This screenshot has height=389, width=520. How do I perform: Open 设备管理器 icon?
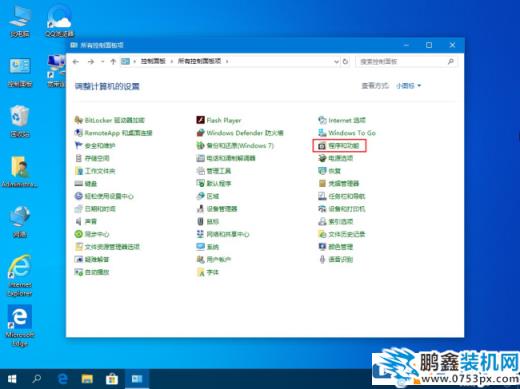pos(200,209)
